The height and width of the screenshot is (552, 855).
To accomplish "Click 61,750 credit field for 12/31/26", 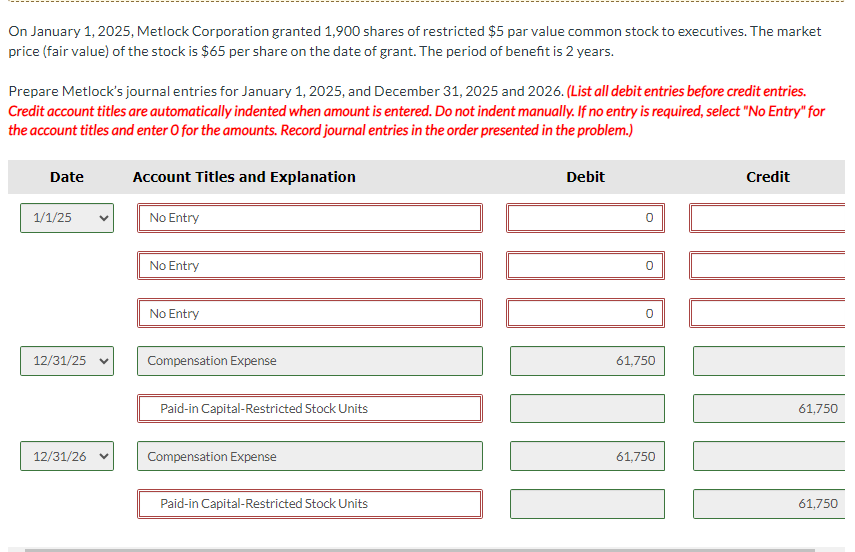I will (x=769, y=503).
